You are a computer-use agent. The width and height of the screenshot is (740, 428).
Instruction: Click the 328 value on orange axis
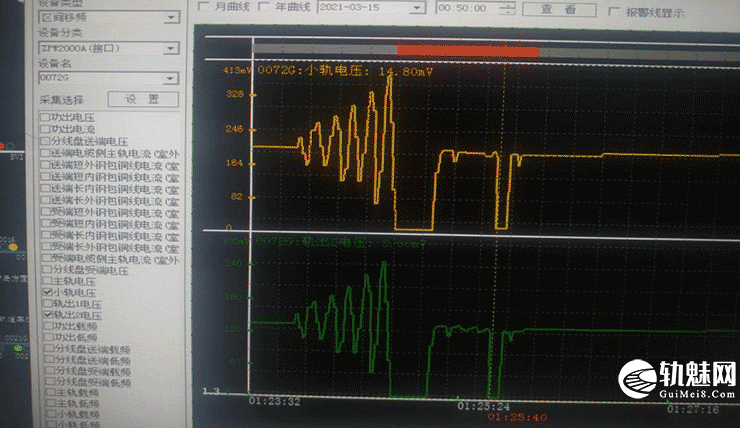tap(235, 94)
